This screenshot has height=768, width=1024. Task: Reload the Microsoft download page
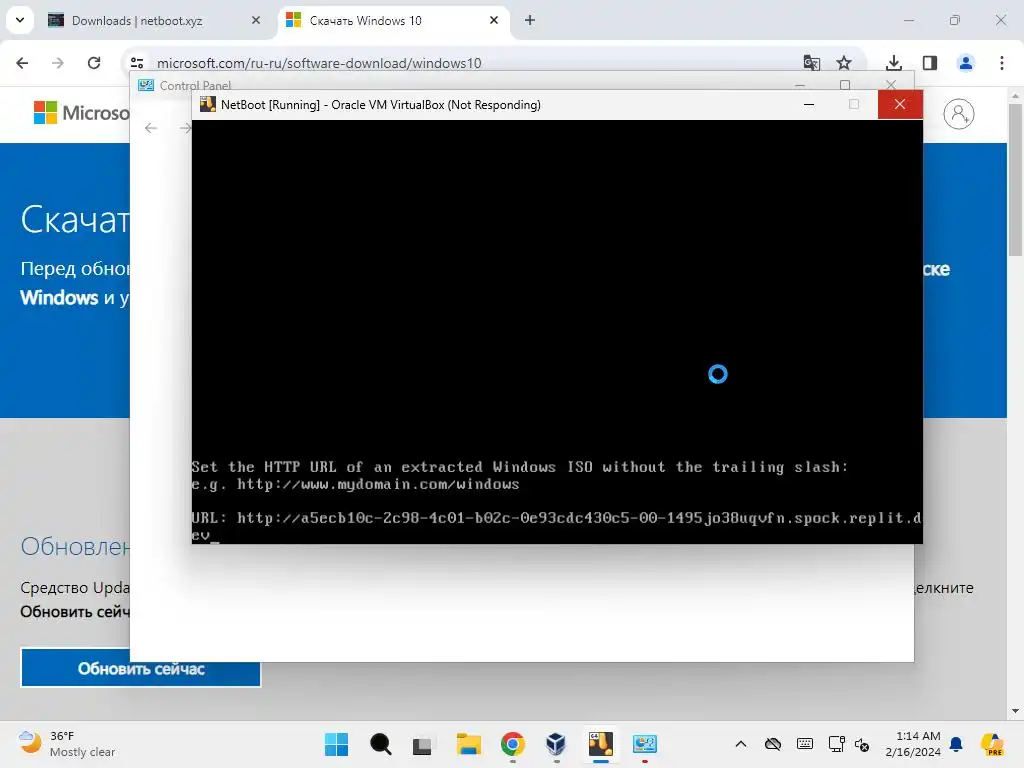point(94,63)
